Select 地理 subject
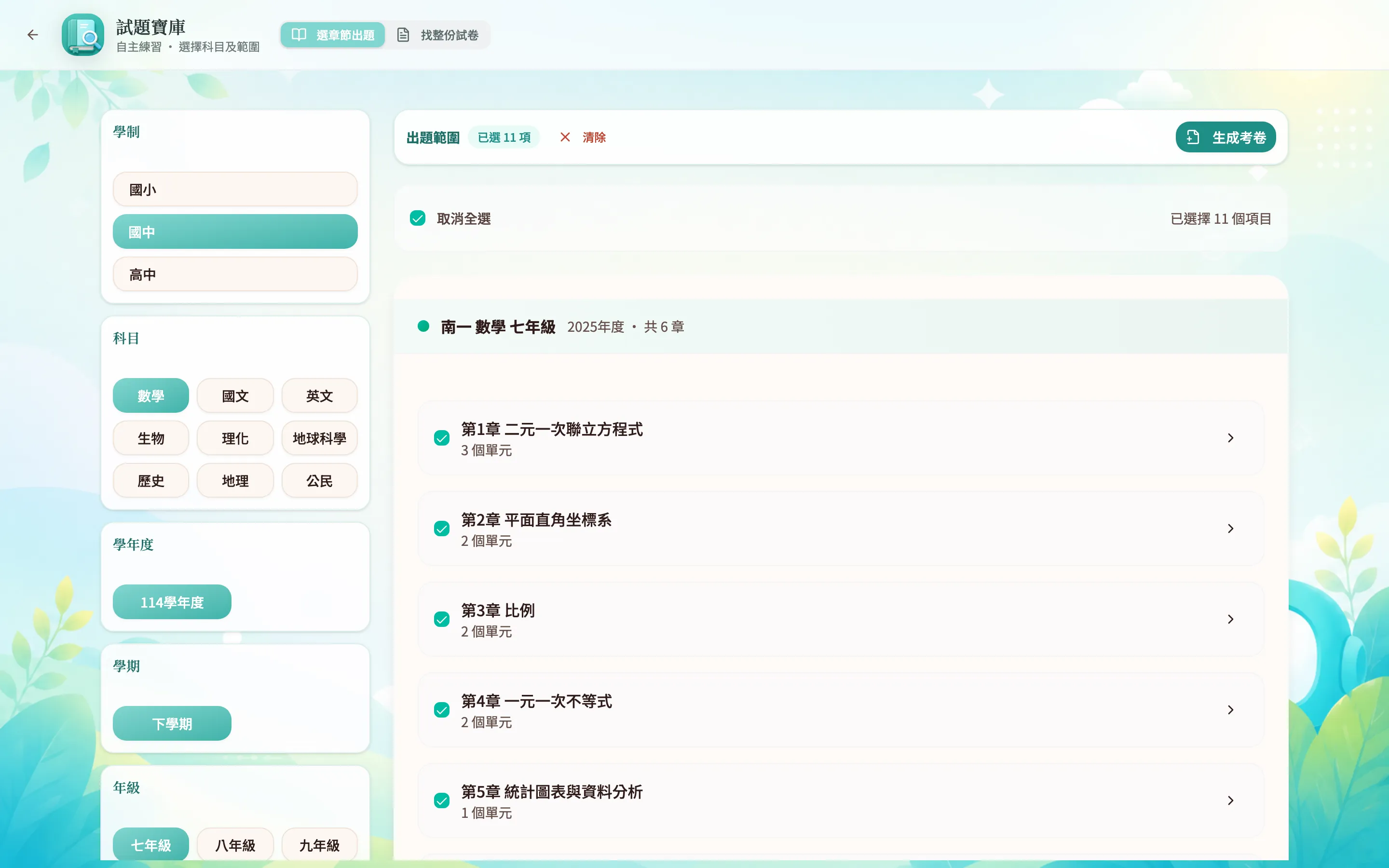The height and width of the screenshot is (868, 1389). click(x=235, y=480)
